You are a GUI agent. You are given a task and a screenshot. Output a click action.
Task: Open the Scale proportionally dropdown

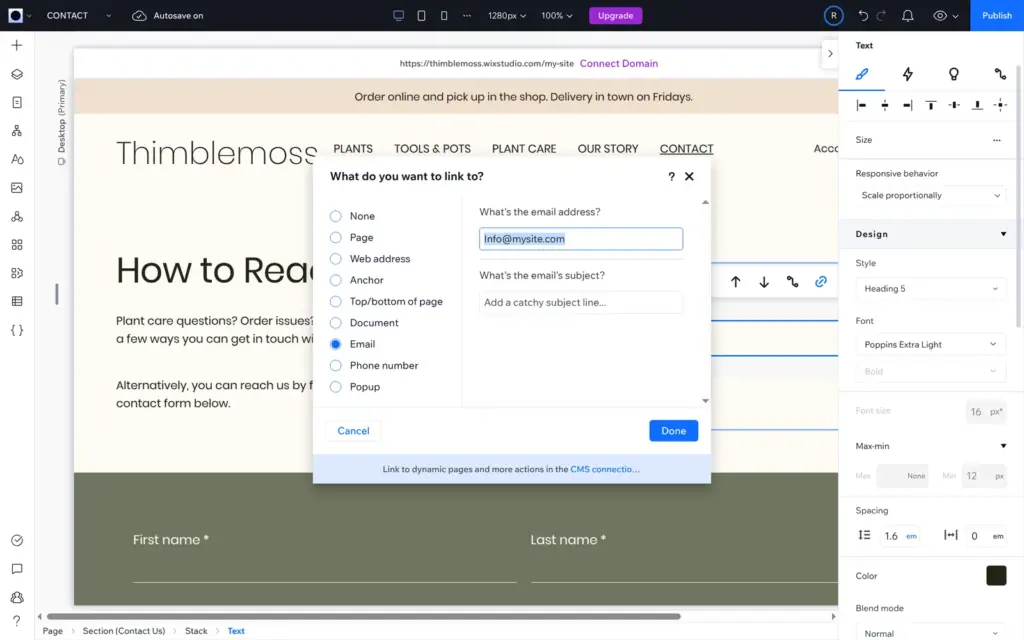[x=930, y=195]
